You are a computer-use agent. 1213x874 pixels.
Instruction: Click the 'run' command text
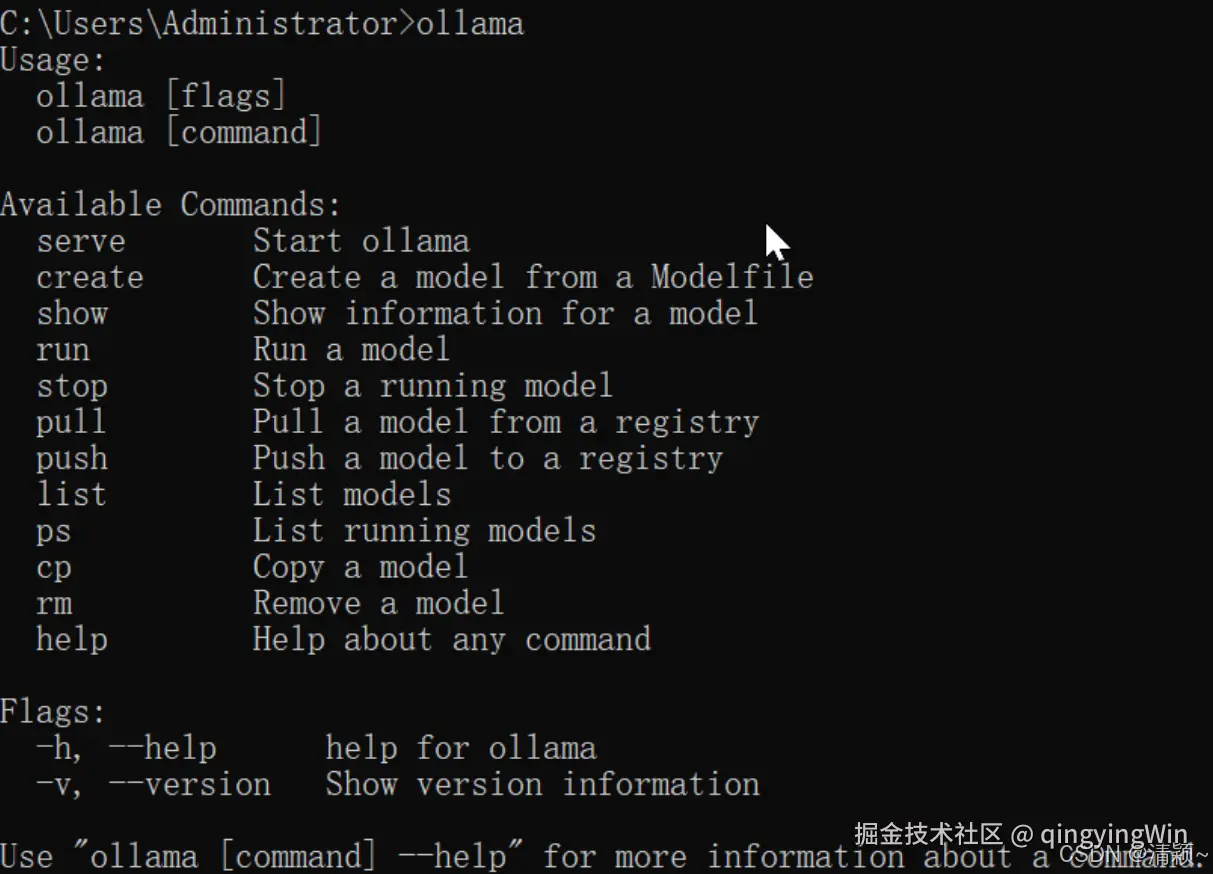(63, 350)
